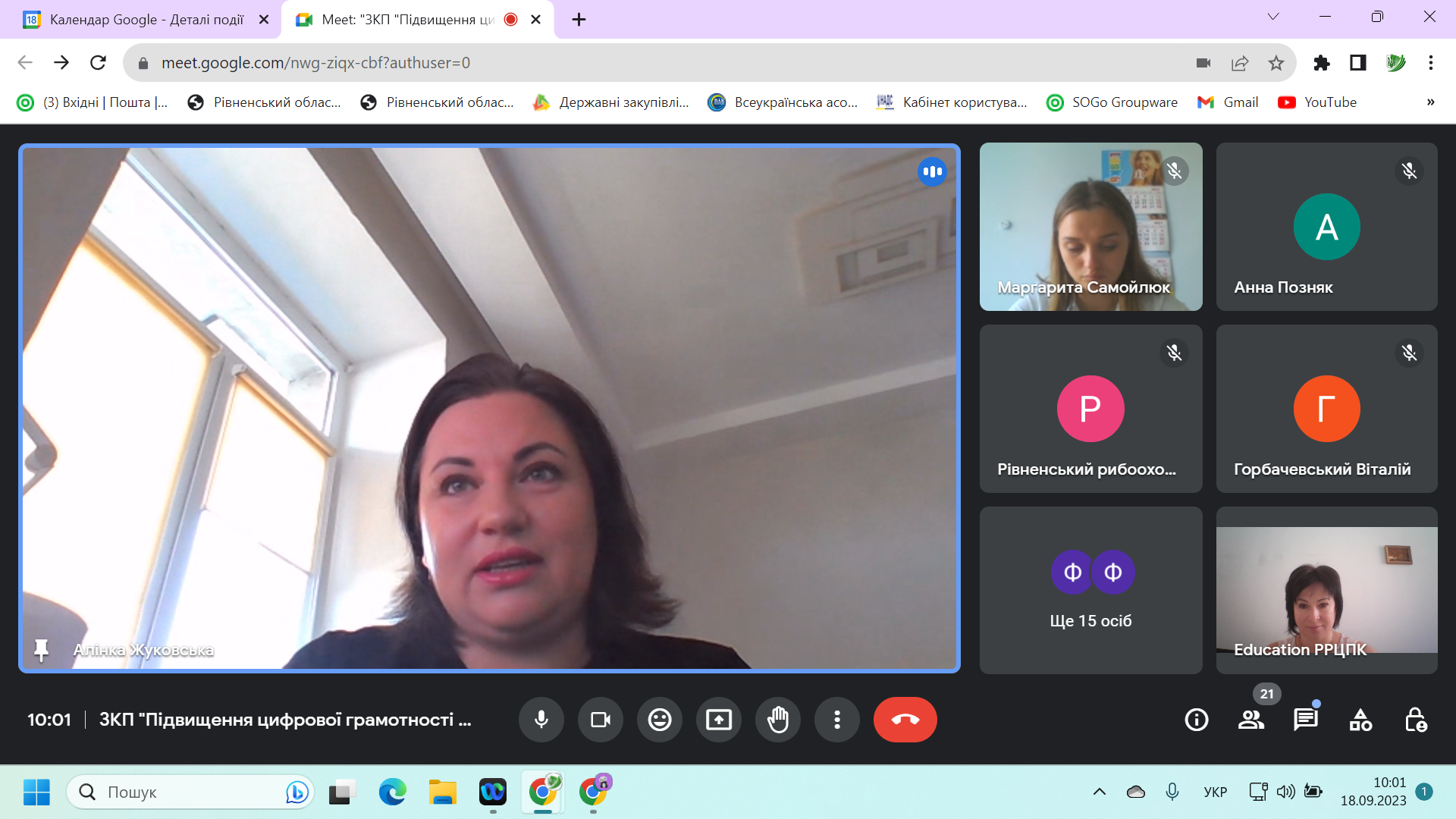This screenshot has height=819, width=1456.
Task: Open the host controls lock icon
Action: [1415, 720]
